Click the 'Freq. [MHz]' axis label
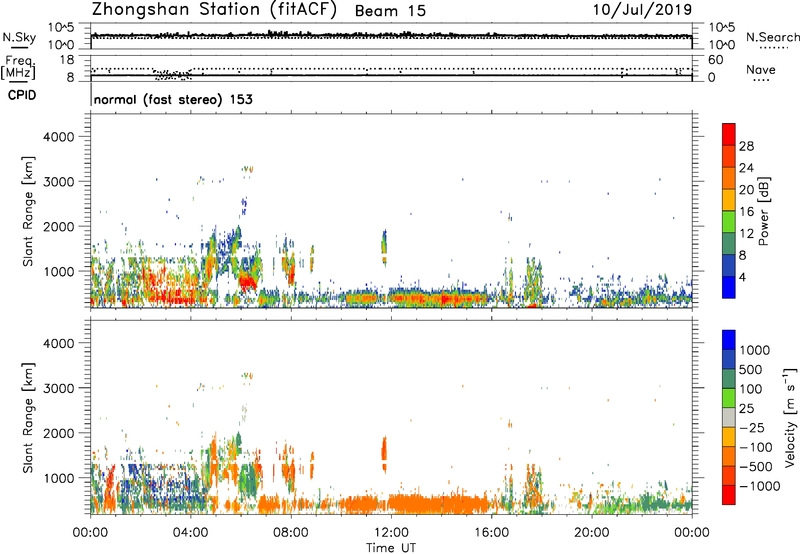This screenshot has height=554, width=800. pos(18,67)
